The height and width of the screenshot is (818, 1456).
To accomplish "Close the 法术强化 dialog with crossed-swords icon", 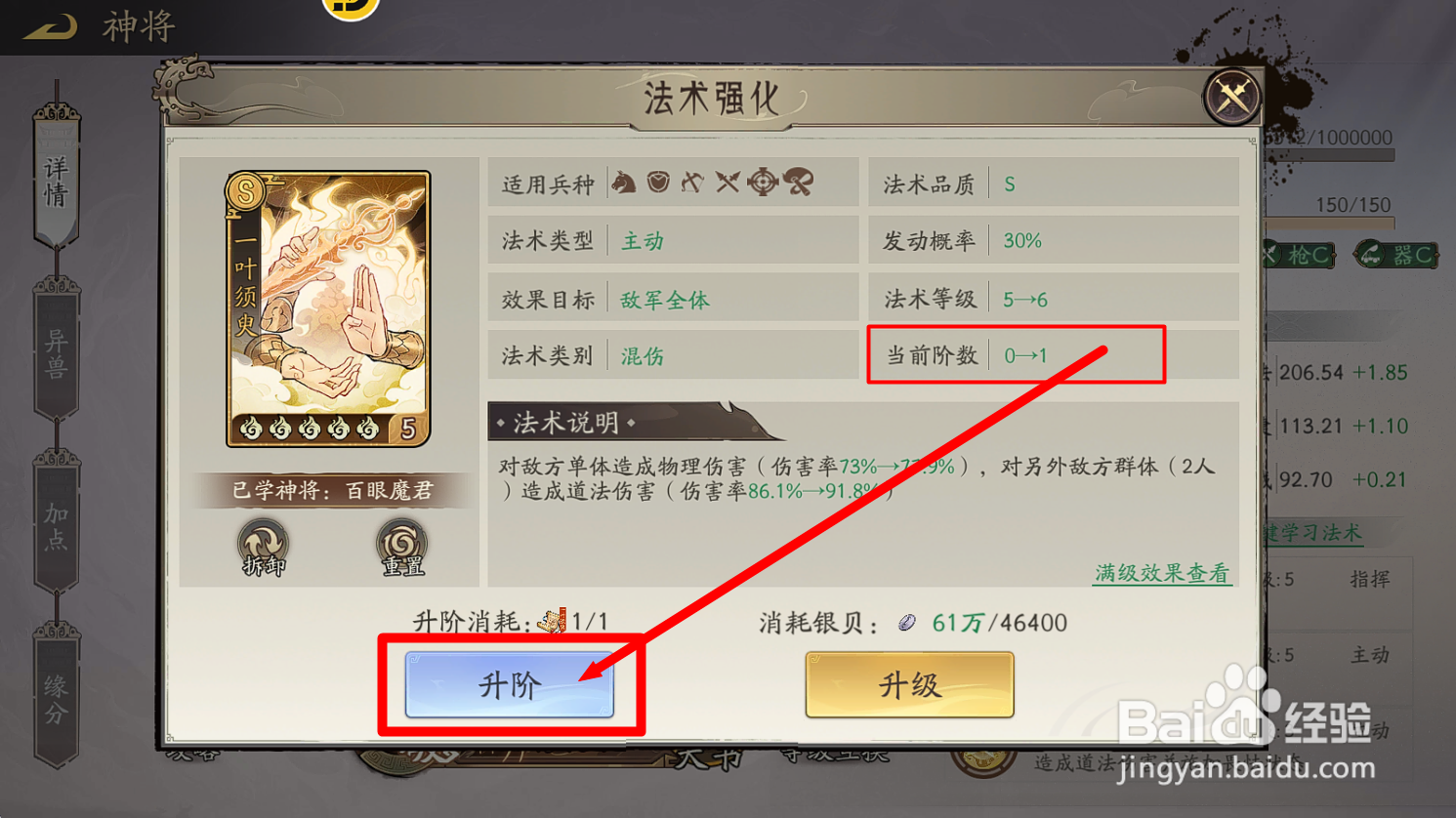I will pyautogui.click(x=1231, y=97).
